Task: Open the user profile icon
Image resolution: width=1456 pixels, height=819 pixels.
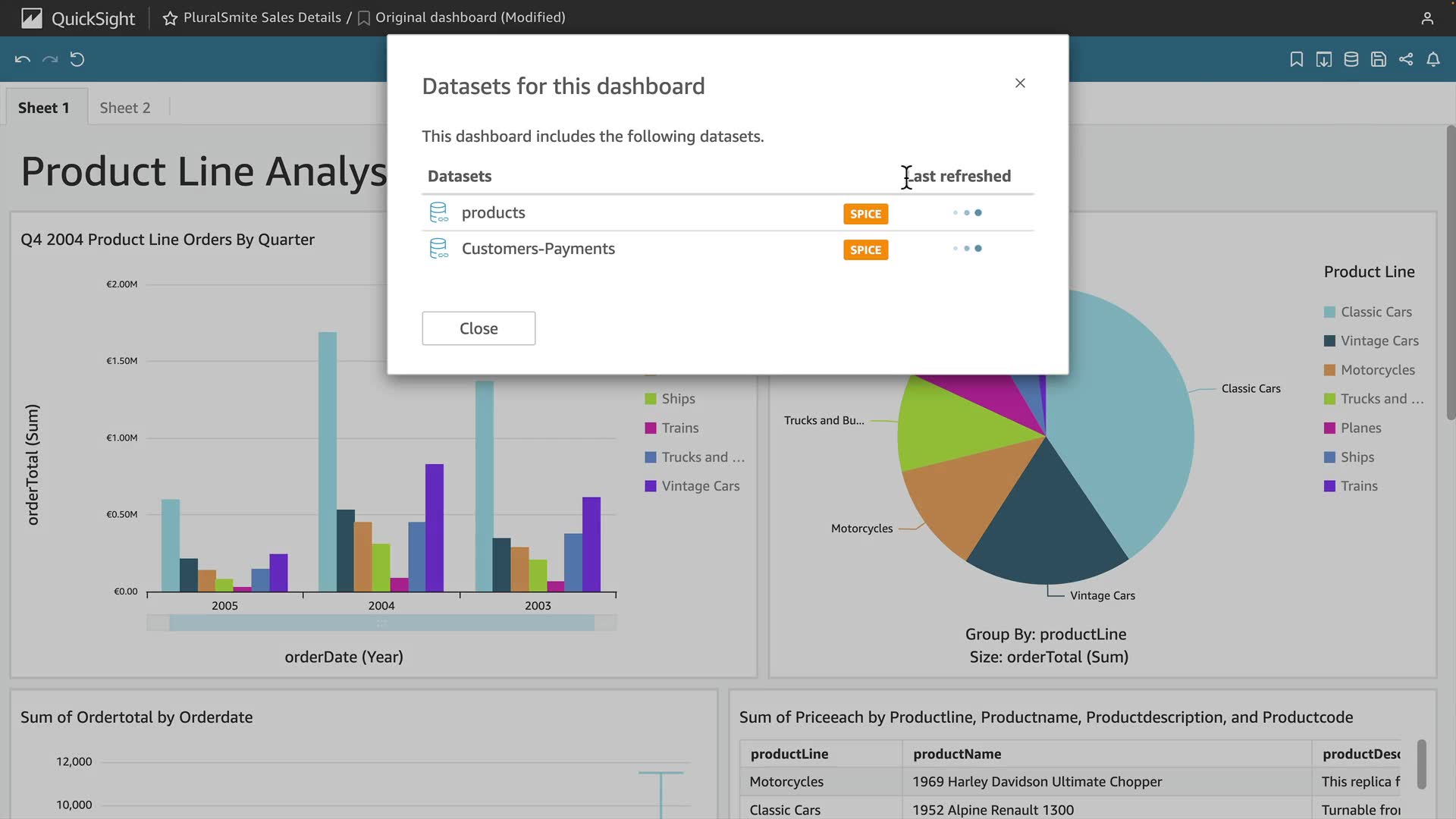Action: [1427, 17]
